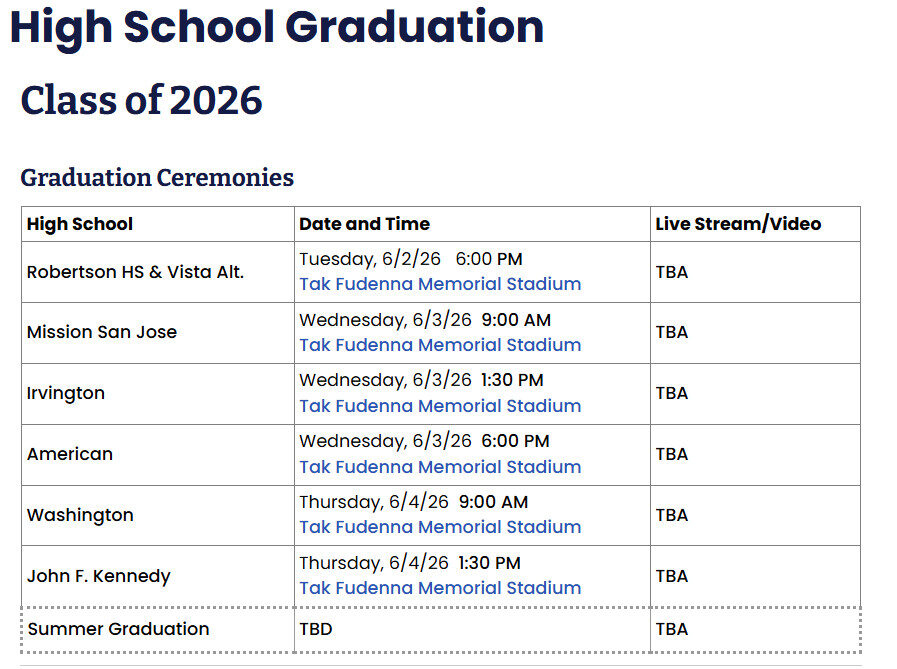Open Tak Fudenna Memorial Stadium link for Robertson HS
This screenshot has width=897, height=669.
coord(440,284)
